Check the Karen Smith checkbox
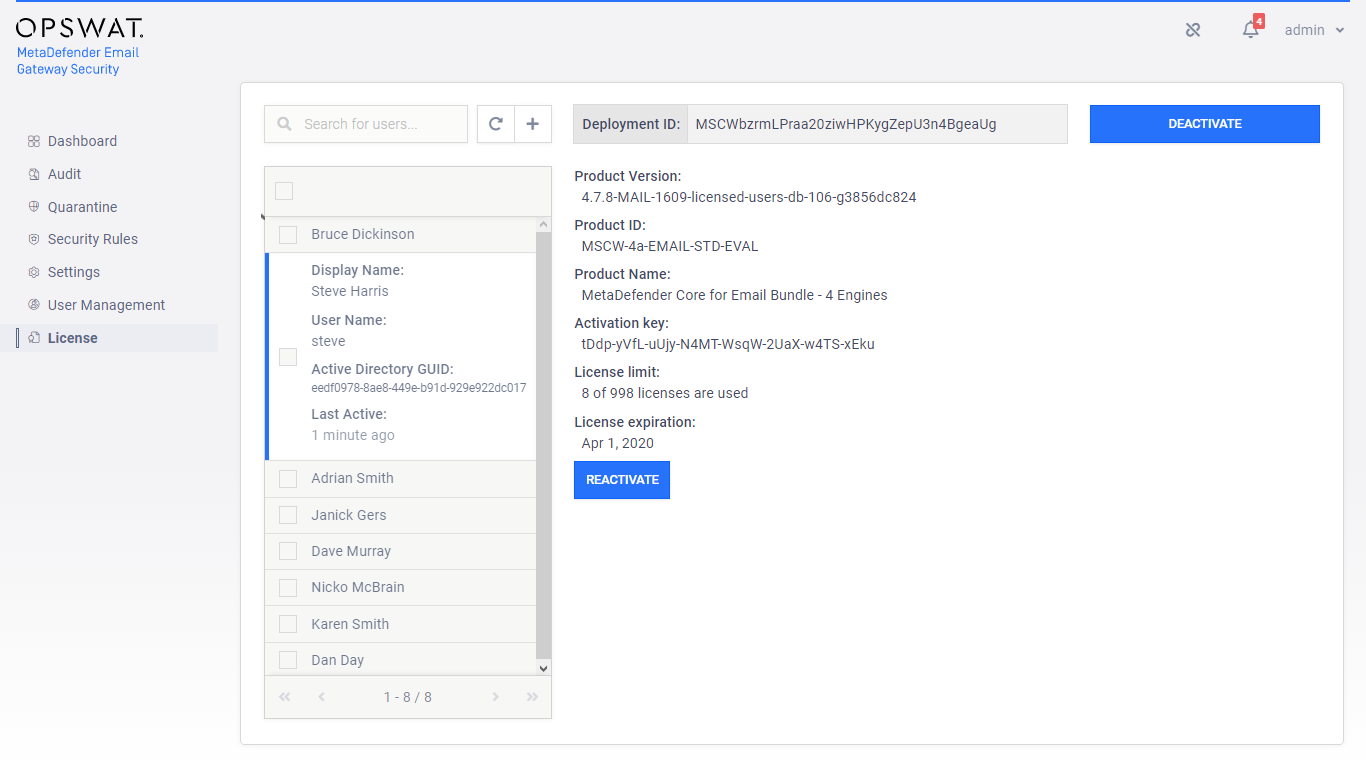Screen dimensions: 1366x768 coord(288,624)
